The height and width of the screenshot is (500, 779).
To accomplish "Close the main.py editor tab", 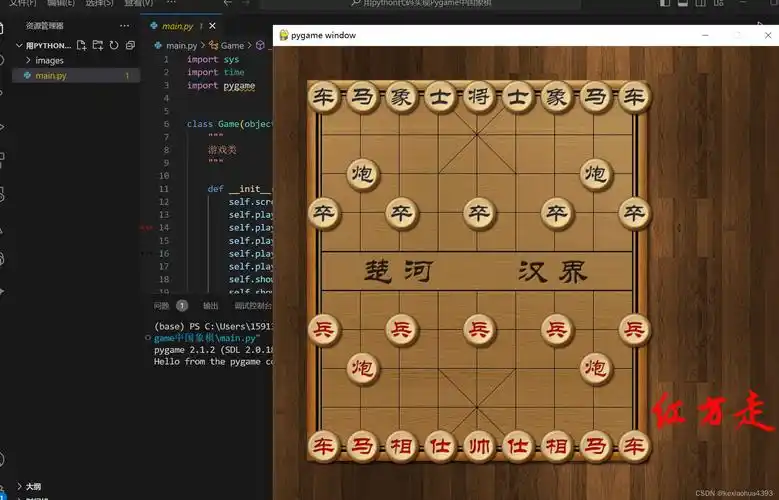I will click(x=213, y=26).
